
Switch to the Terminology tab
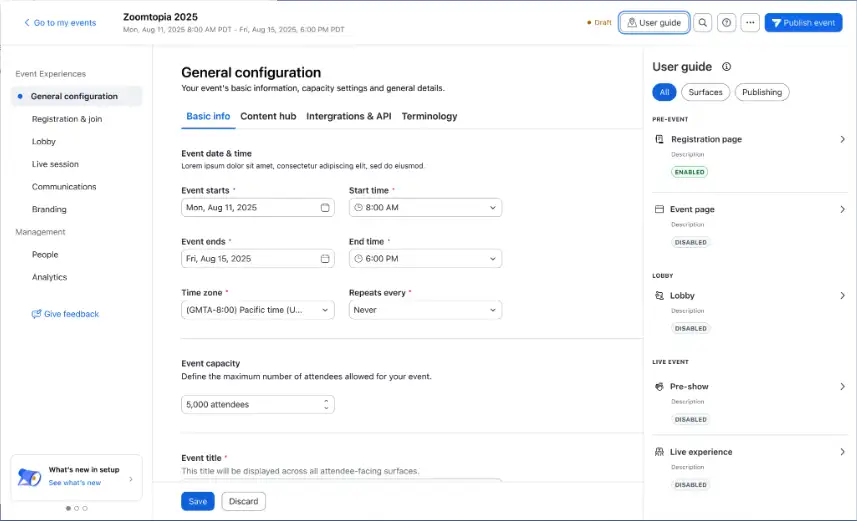(x=430, y=116)
